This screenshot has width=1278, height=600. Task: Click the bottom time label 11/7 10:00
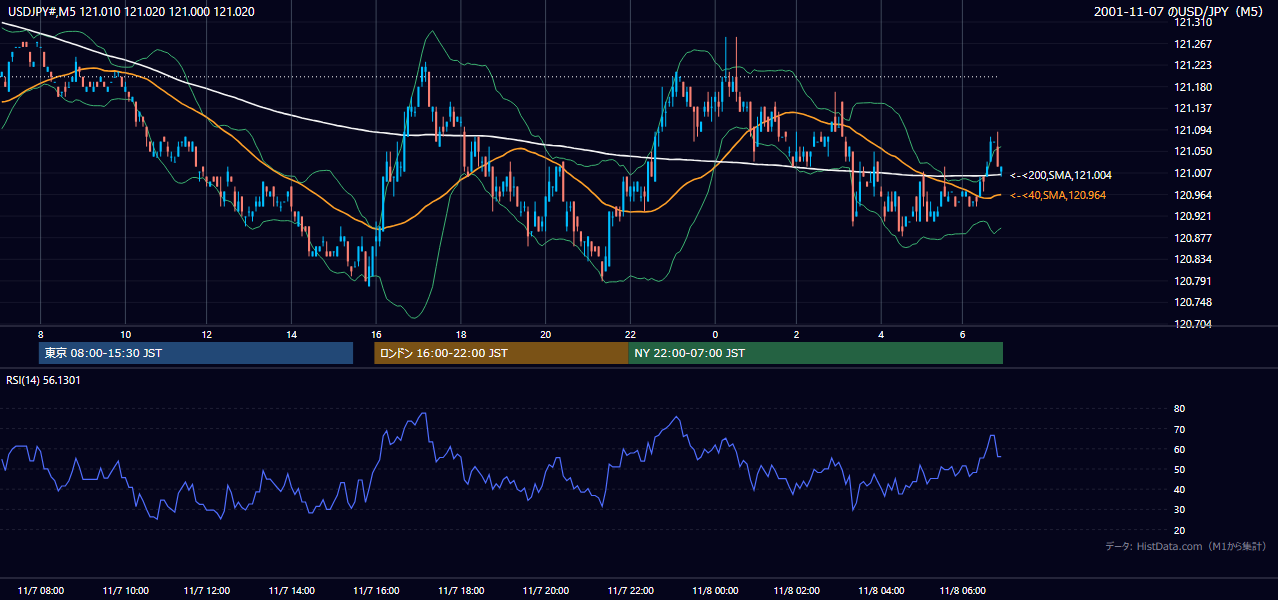(x=126, y=590)
